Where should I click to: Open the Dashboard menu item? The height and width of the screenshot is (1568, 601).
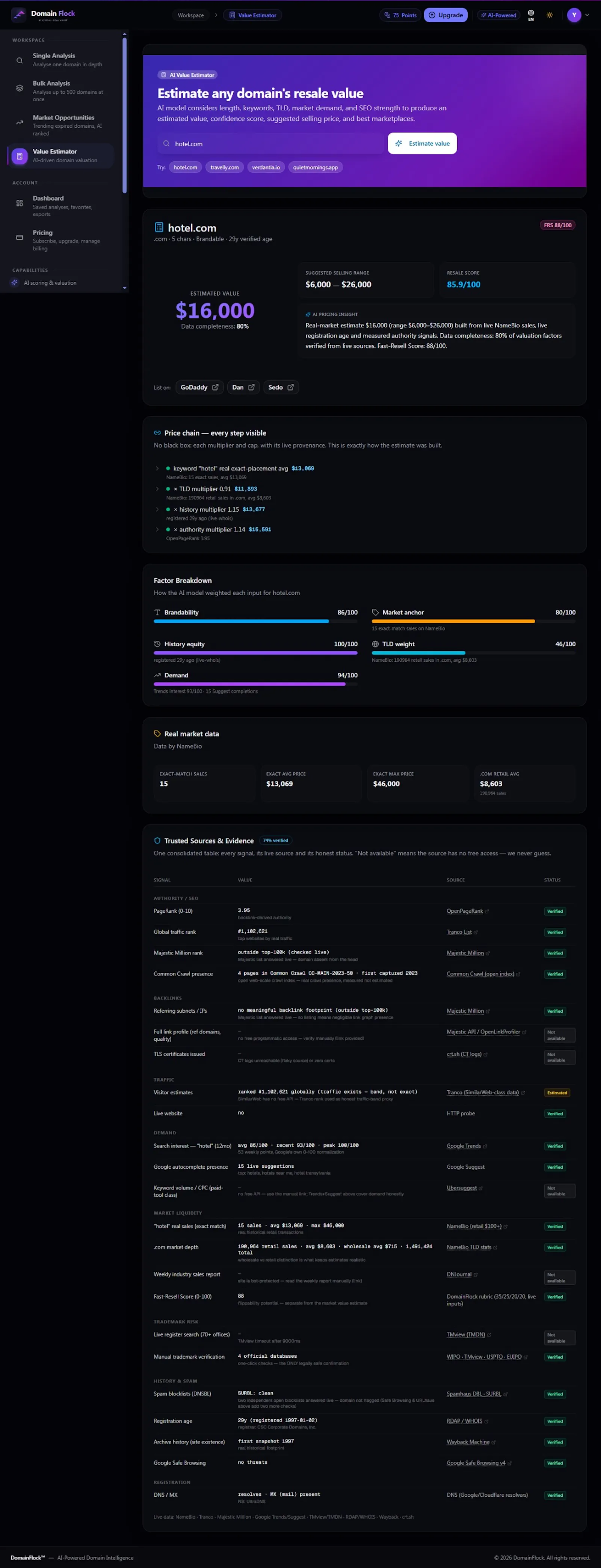(60, 206)
